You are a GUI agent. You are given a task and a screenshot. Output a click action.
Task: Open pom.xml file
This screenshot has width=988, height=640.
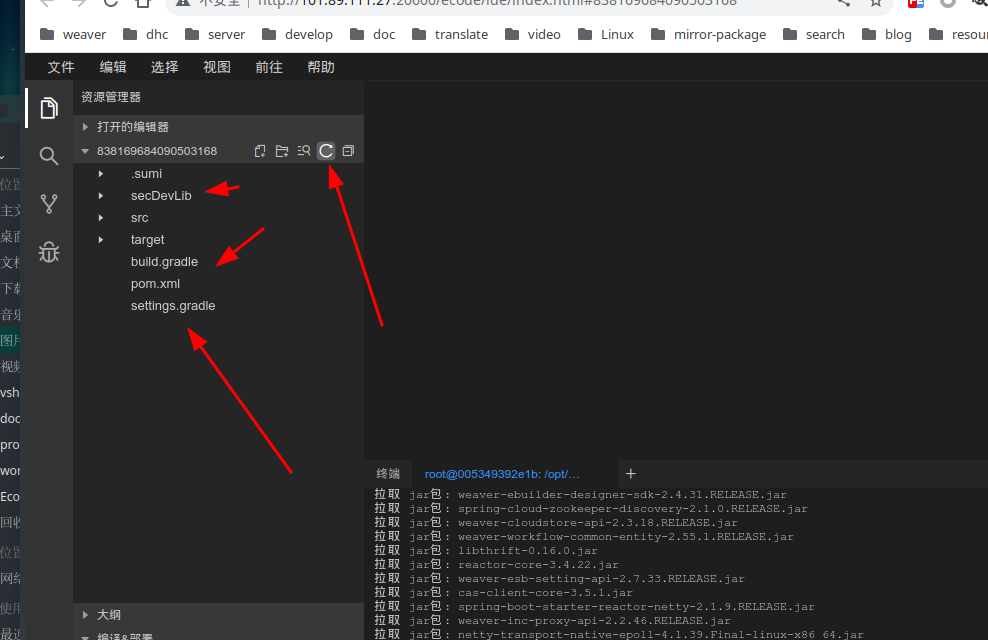click(x=156, y=284)
